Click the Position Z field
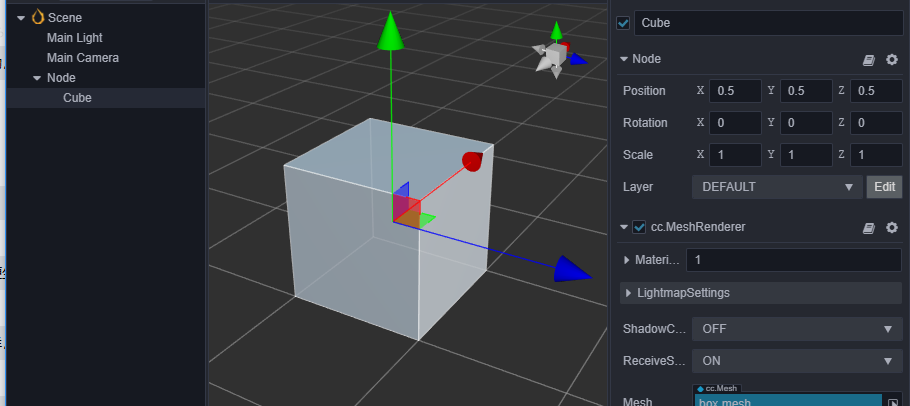The height and width of the screenshot is (406, 910). (876, 91)
